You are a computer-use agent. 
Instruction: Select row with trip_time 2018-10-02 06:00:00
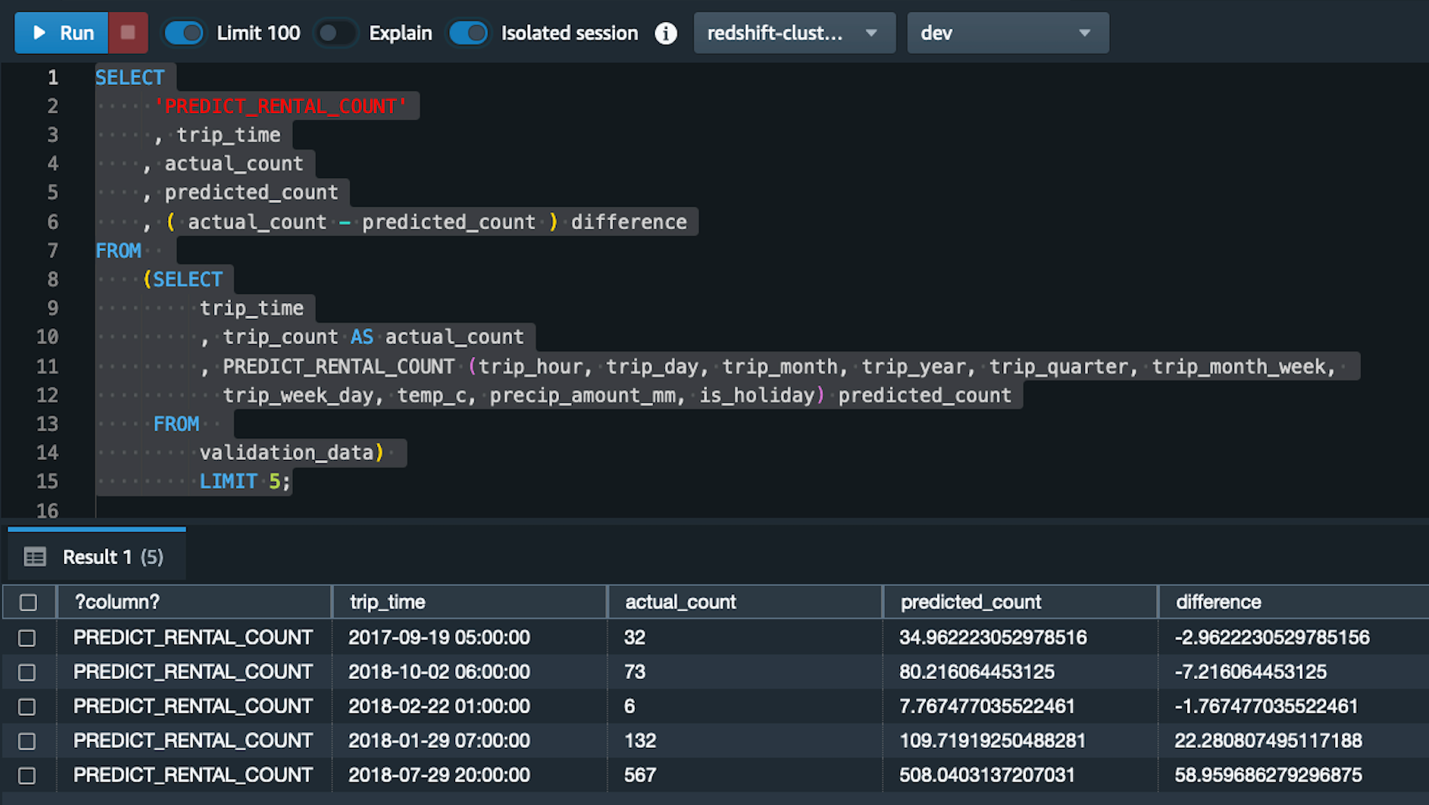(x=27, y=672)
